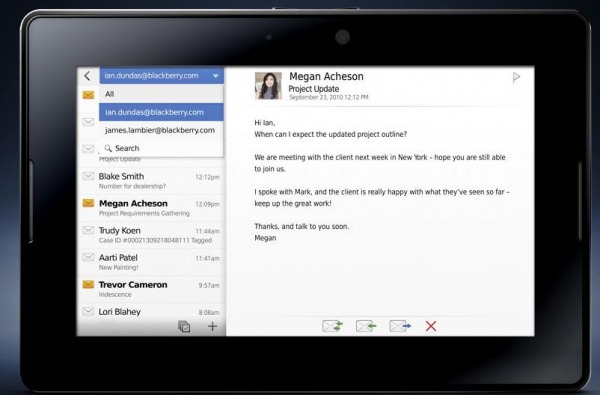The image size is (600, 395).
Task: Select highlighted ian.dundas@blackberry.com entry
Action: point(161,112)
